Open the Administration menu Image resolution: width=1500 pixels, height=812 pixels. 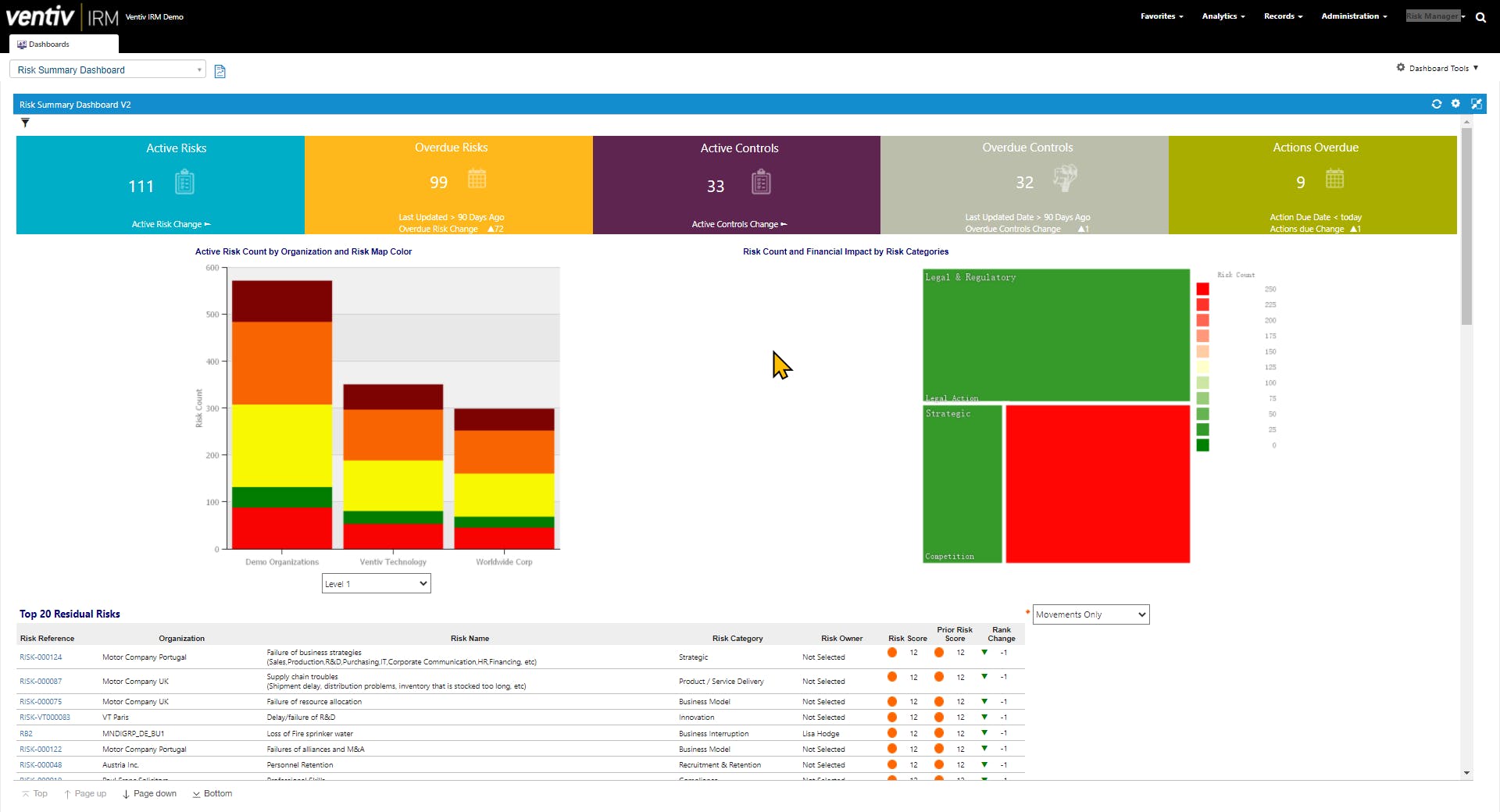1354,16
